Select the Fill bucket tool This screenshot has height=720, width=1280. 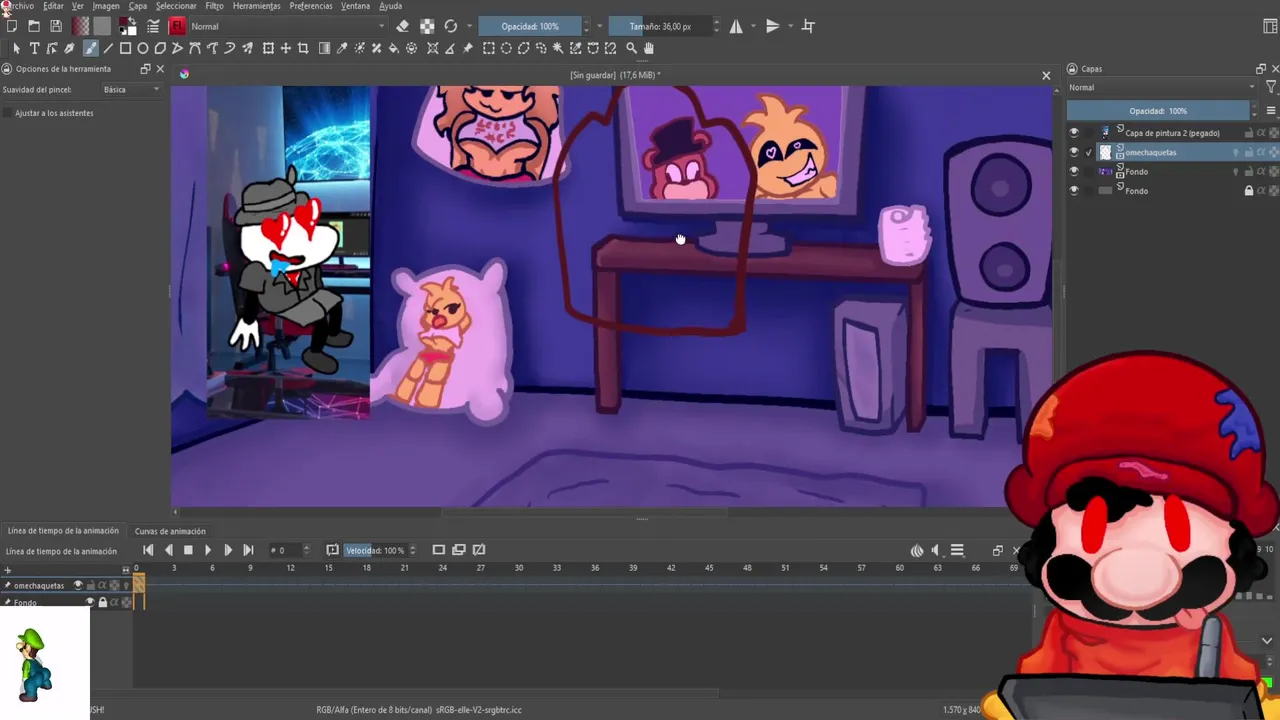coord(394,48)
